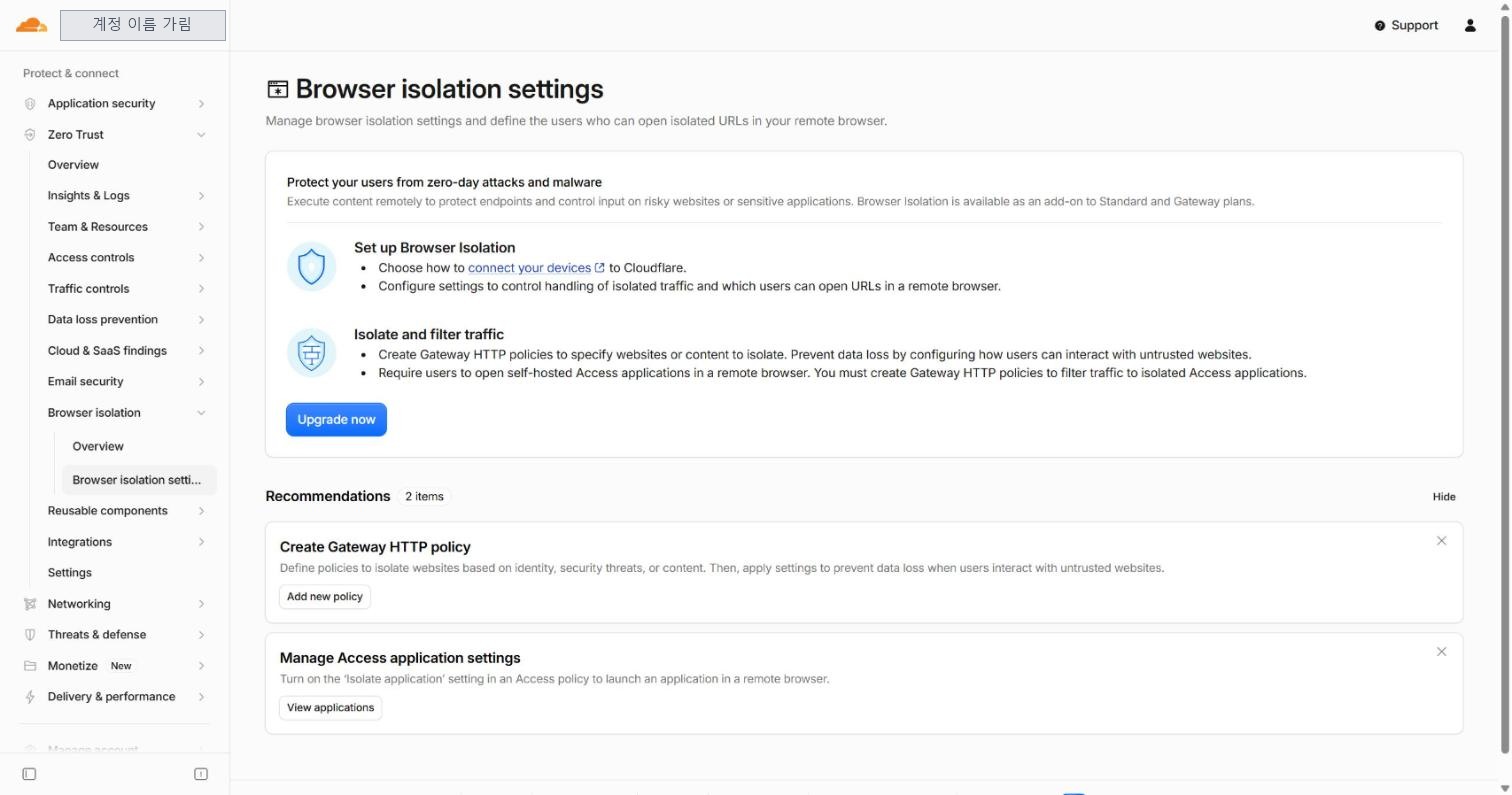Expand the Monetize menu chevron
This screenshot has width=1512, height=795.
tap(201, 666)
